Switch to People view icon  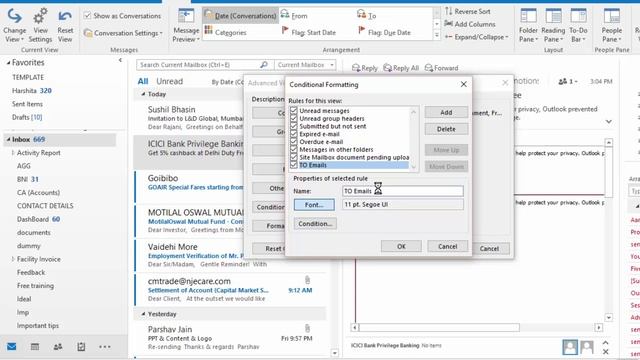pyautogui.click(x=58, y=347)
